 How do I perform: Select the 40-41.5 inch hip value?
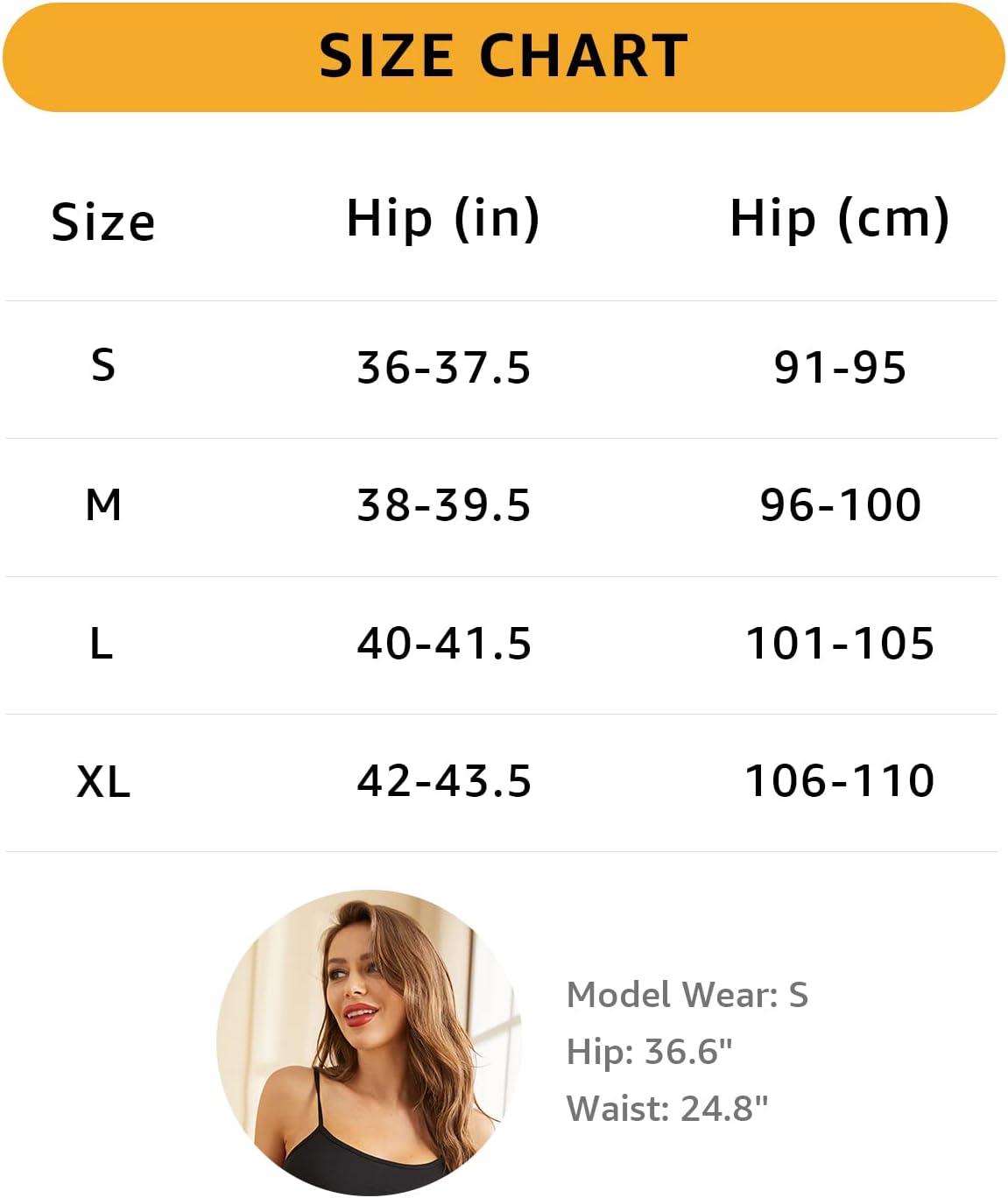[x=444, y=643]
